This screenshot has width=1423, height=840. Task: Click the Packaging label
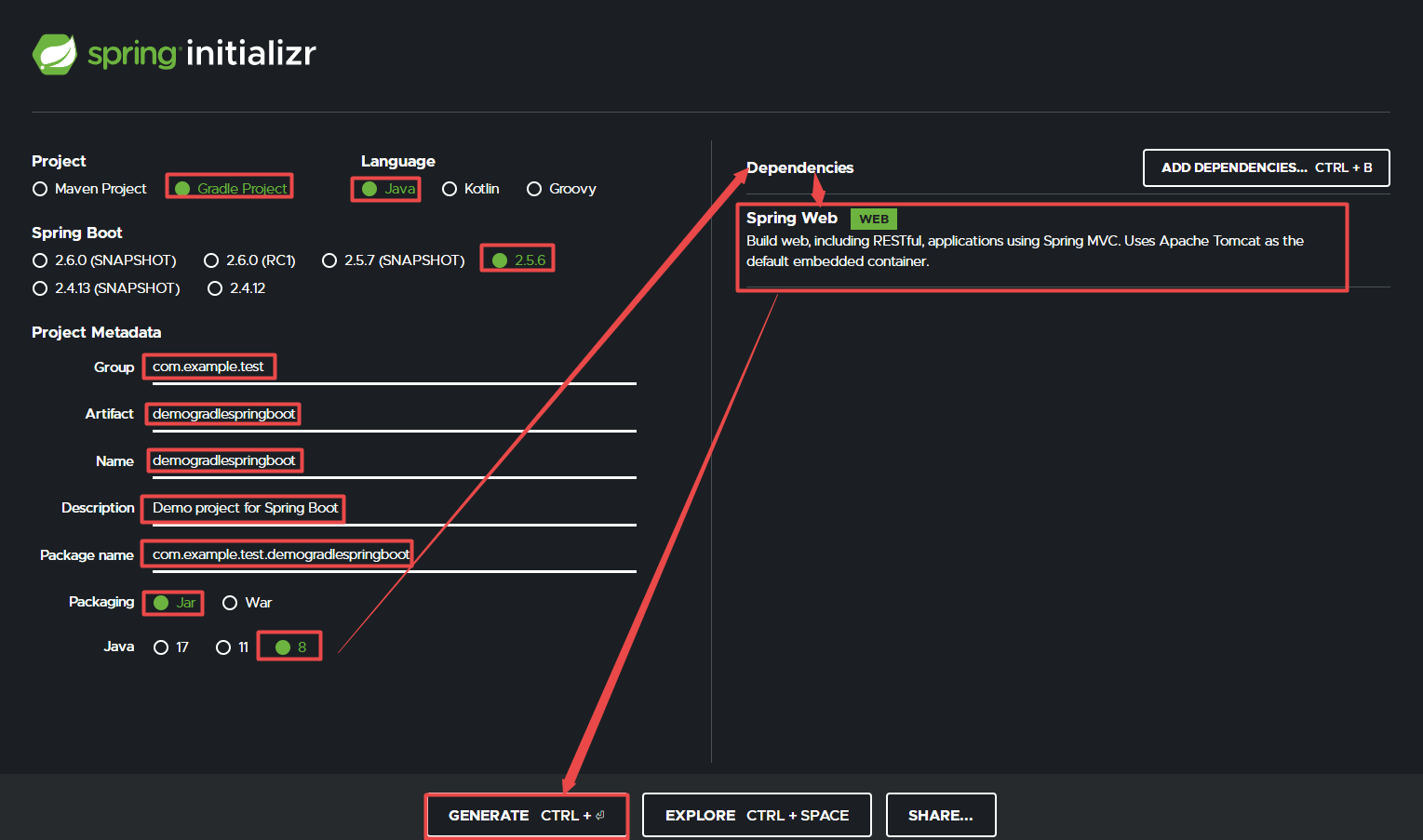tap(101, 603)
